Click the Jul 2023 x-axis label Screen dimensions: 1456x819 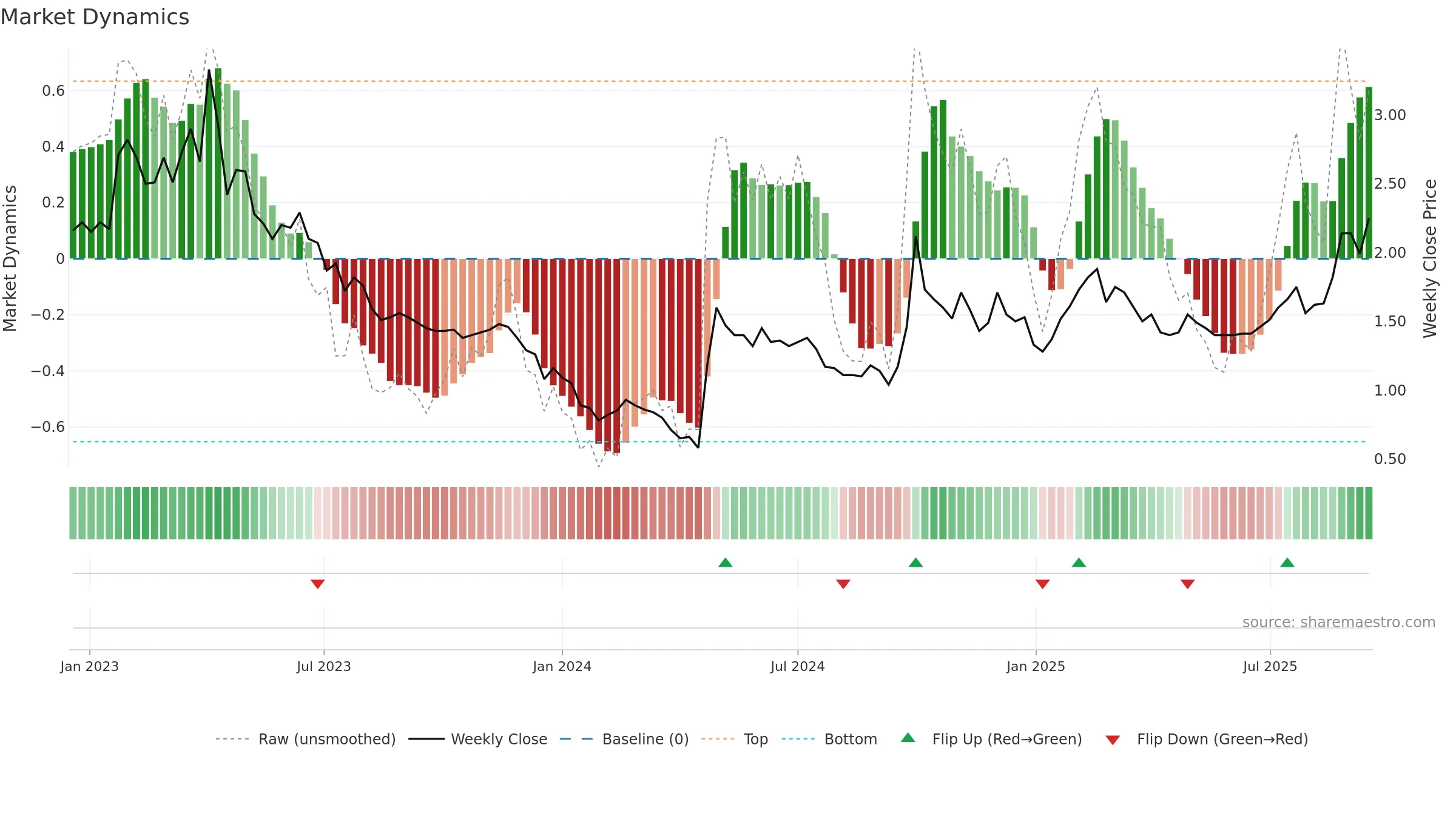(x=324, y=666)
